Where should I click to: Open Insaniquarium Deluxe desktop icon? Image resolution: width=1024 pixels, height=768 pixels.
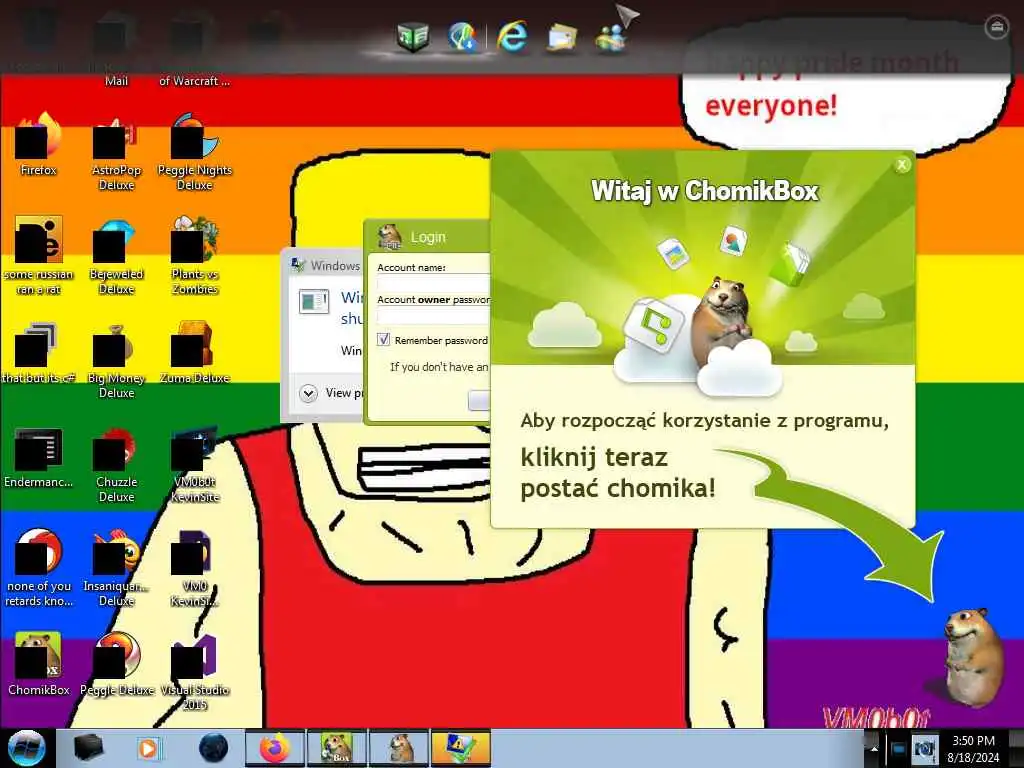pyautogui.click(x=116, y=568)
